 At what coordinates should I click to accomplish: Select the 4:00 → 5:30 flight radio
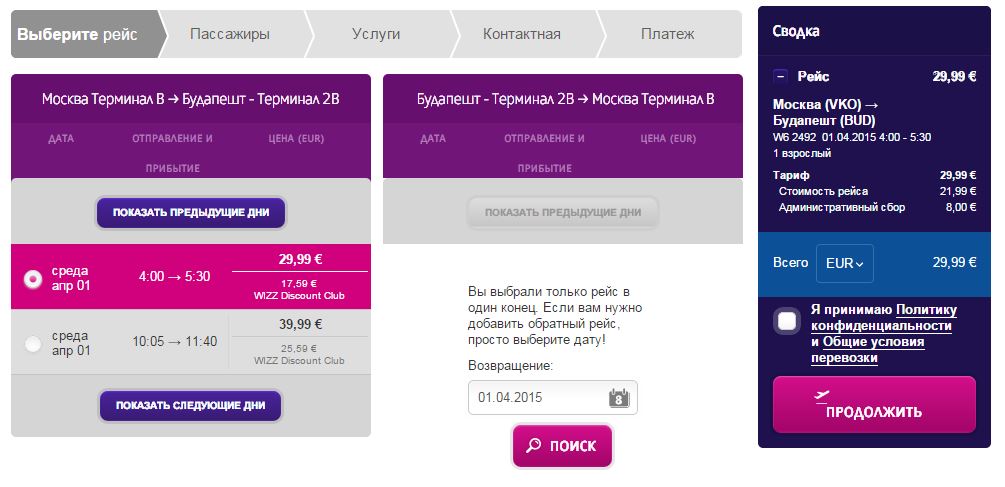coord(33,279)
